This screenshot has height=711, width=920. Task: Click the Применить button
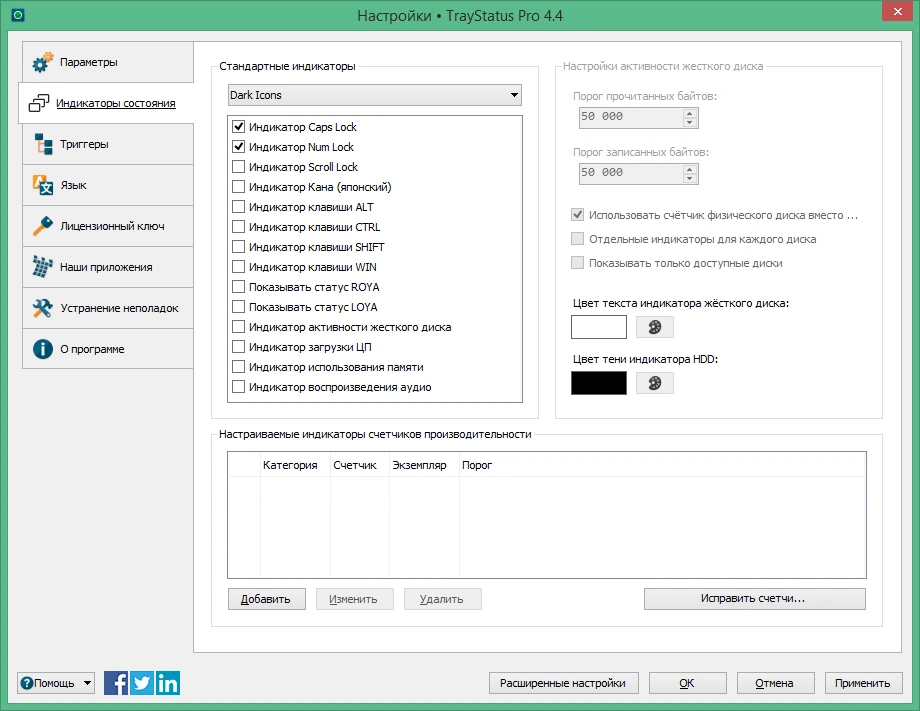(864, 683)
